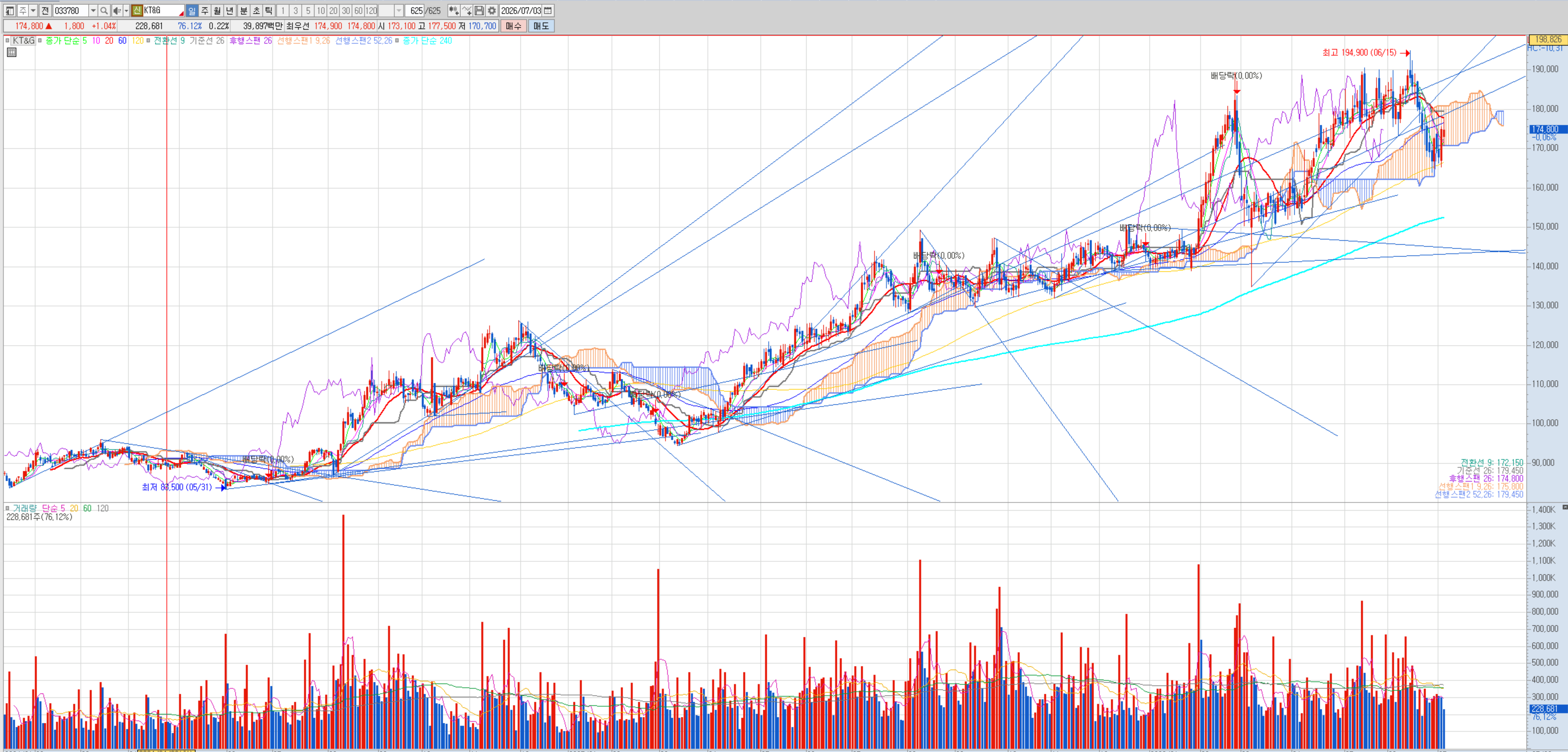Viewport: 1568px width, 752px height.
Task: Click the 최우선 quote label in the info bar
Action: tap(298, 26)
